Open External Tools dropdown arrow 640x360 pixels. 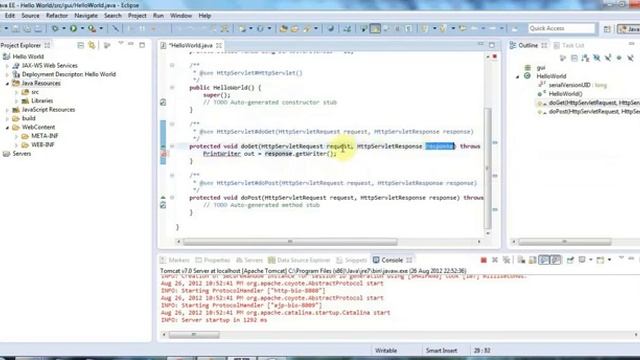tap(101, 29)
